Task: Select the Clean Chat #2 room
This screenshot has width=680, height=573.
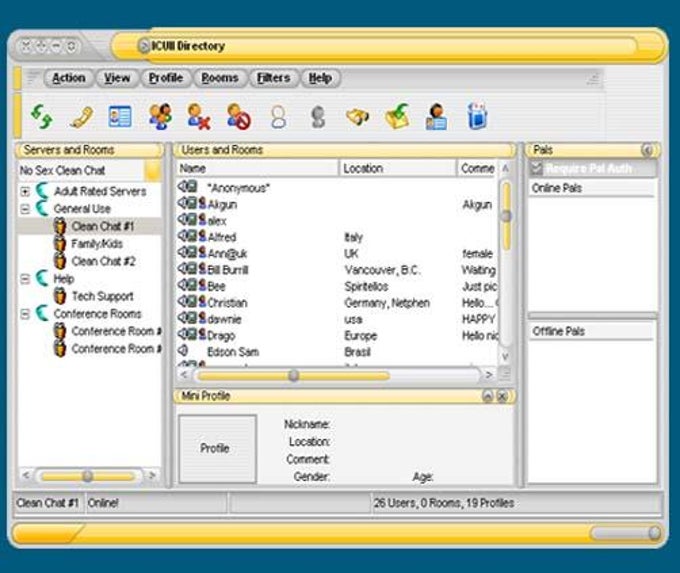Action: (104, 261)
